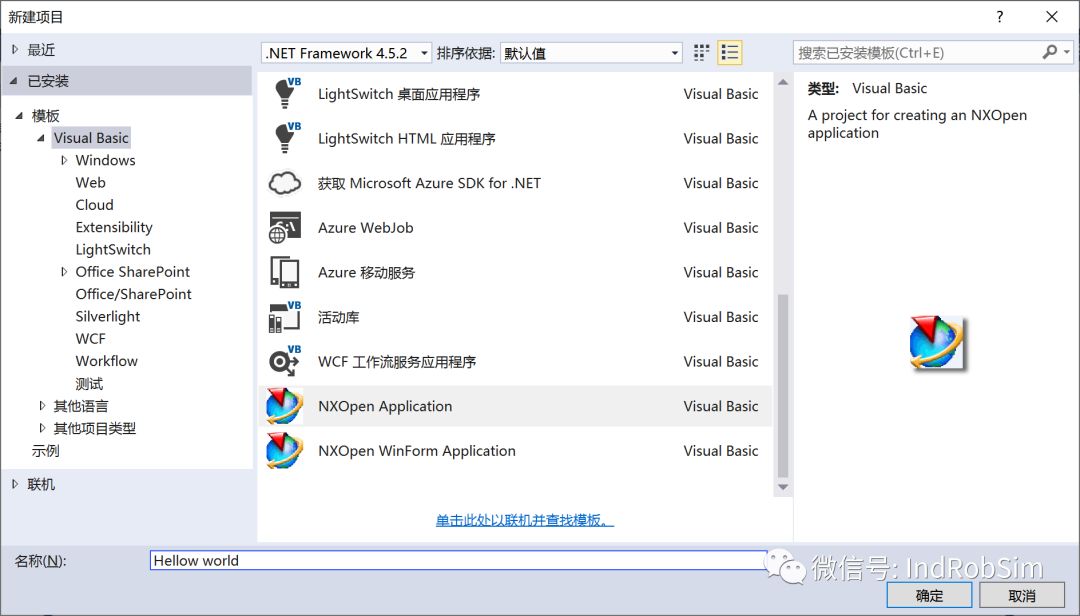Select the 测试 category

pos(90,383)
